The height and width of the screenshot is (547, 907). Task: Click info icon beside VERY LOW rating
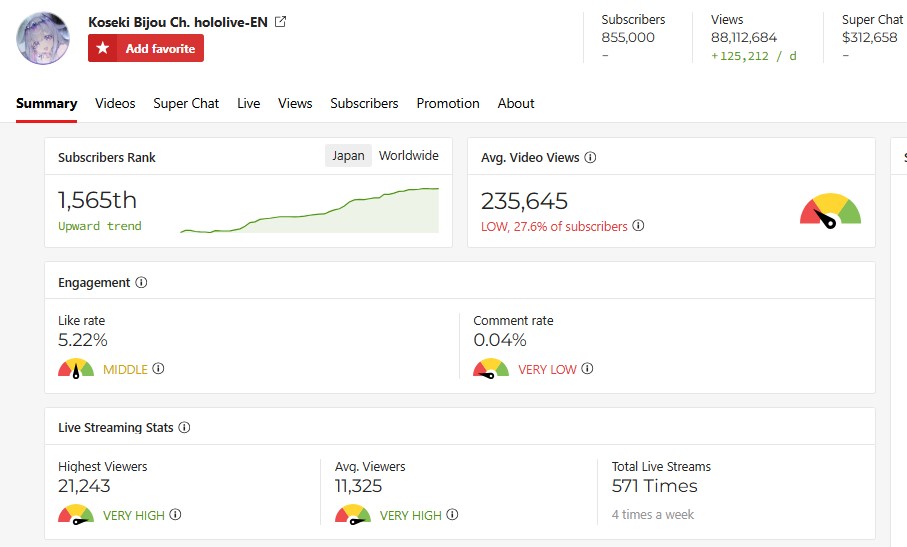587,368
